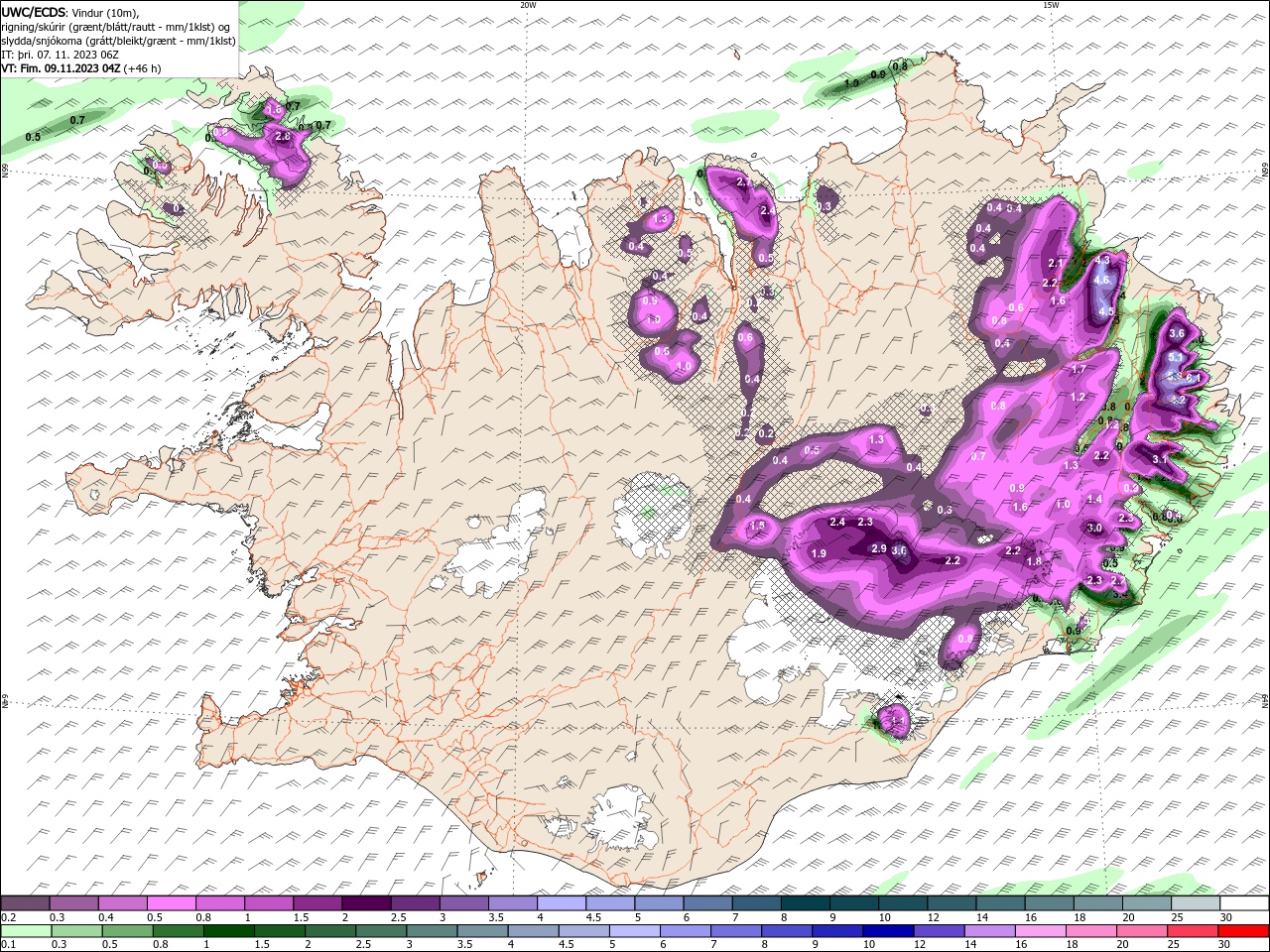
Task: Click the 15W longitude label
Action: pos(1051,5)
